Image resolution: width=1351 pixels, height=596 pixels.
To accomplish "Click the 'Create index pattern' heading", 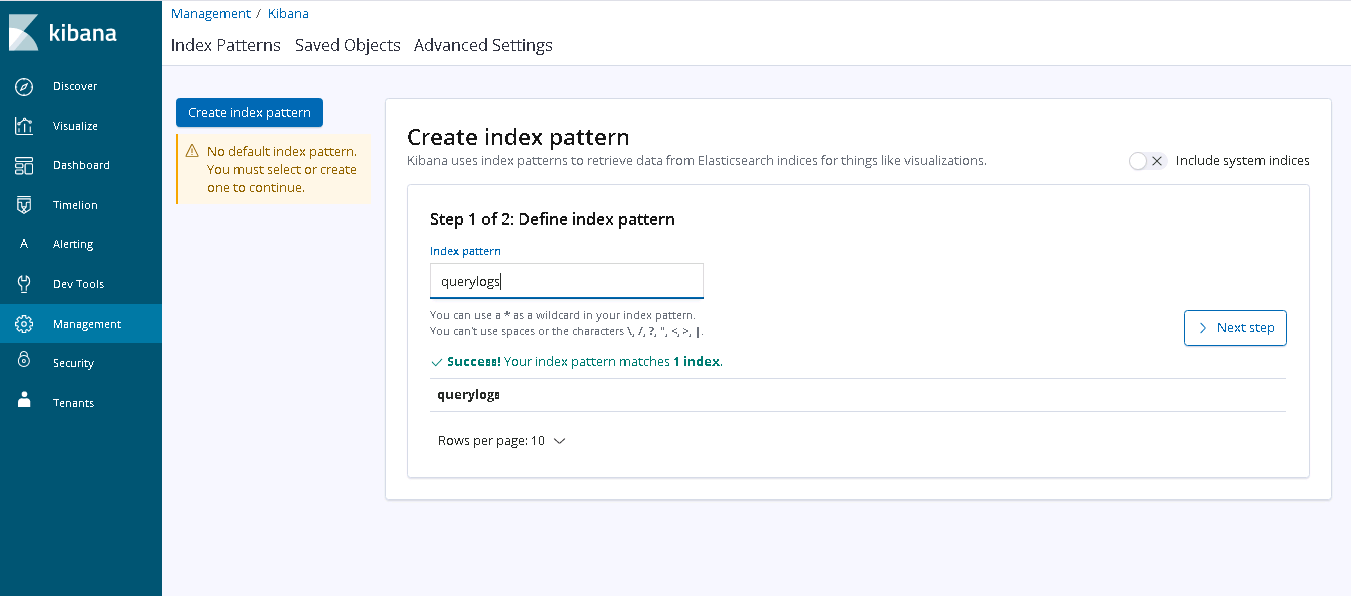I will (x=518, y=138).
